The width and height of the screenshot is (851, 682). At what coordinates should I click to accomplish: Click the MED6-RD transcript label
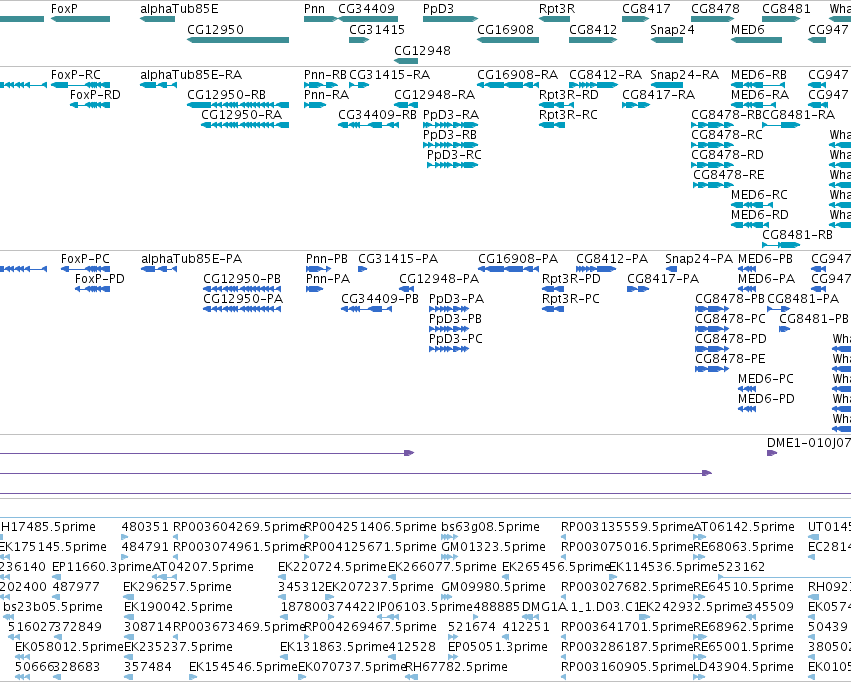tap(759, 214)
